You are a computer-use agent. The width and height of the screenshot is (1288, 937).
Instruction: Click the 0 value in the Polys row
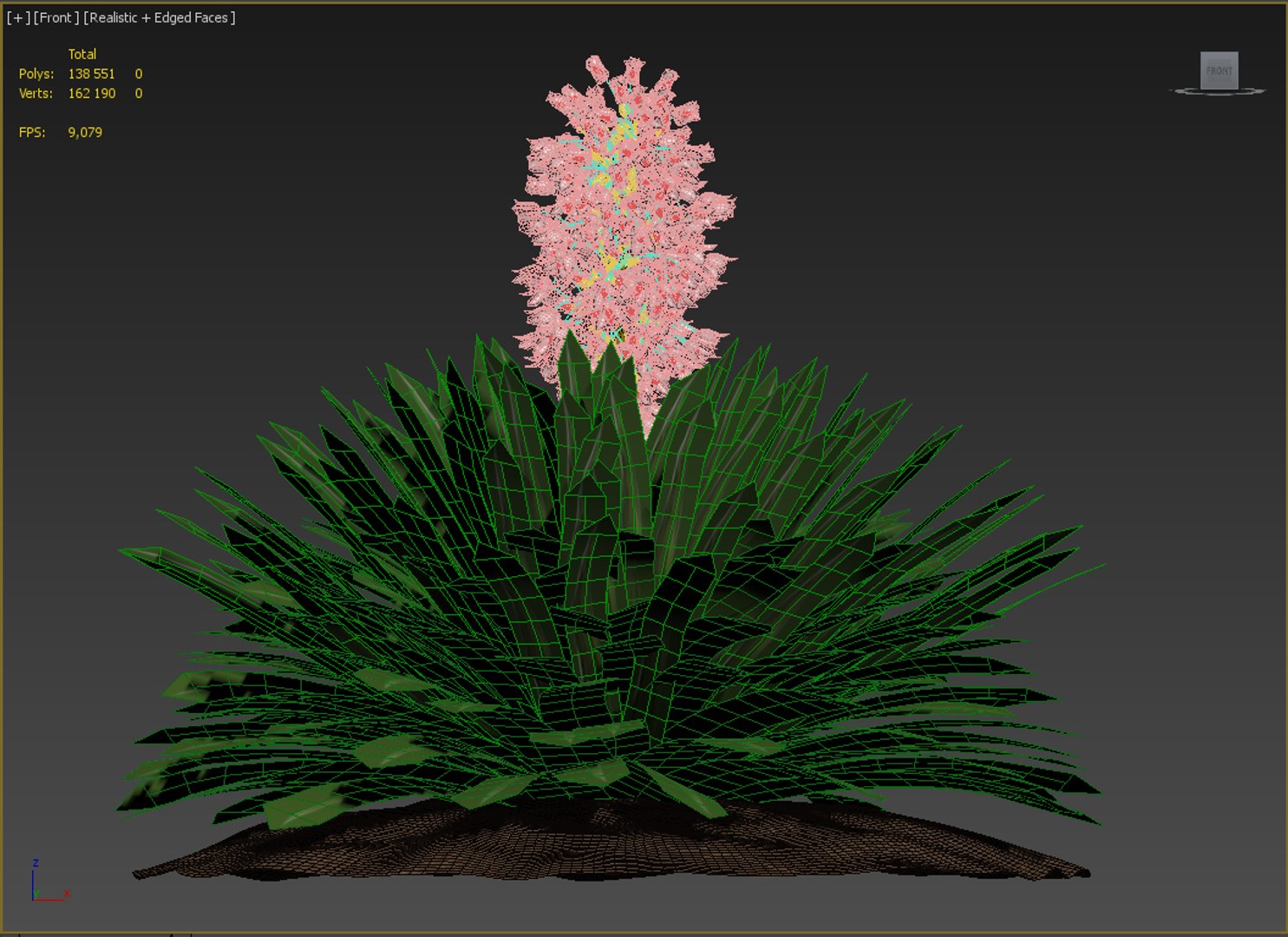pos(139,74)
